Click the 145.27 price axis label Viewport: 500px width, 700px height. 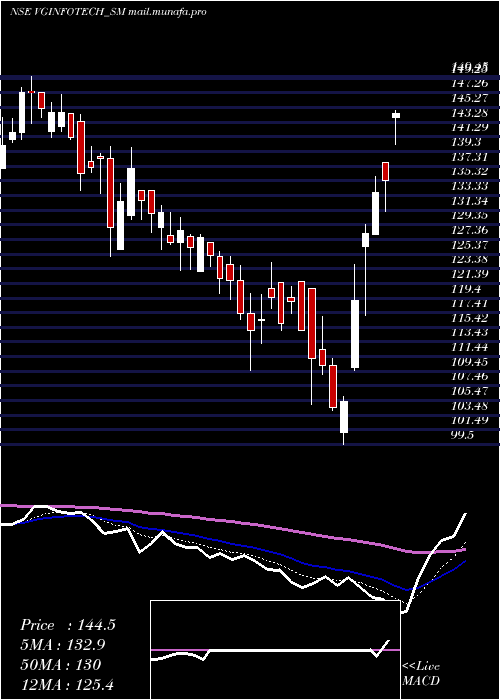pos(470,98)
